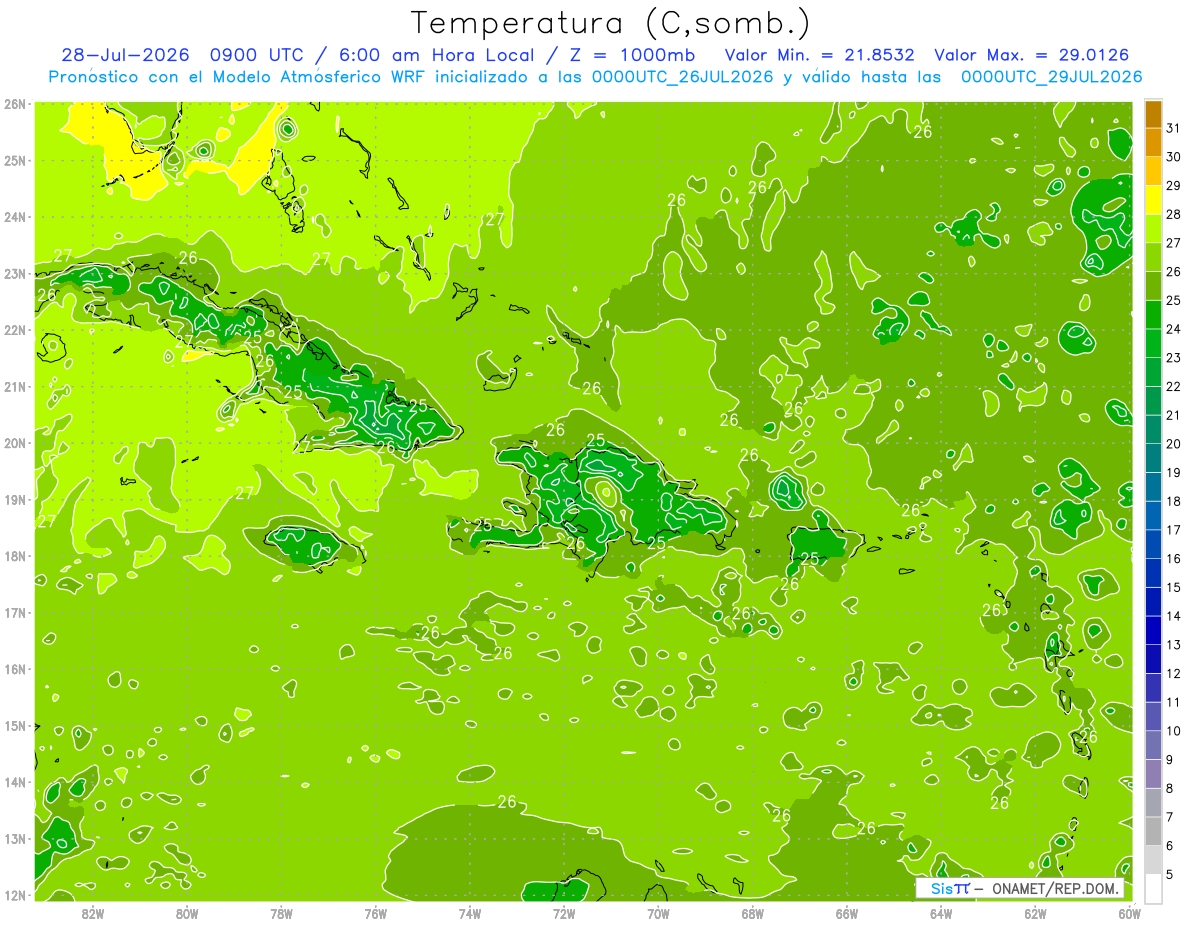The height and width of the screenshot is (927, 1200).
Task: Click the latitude axis label "18N"
Action: point(15,556)
